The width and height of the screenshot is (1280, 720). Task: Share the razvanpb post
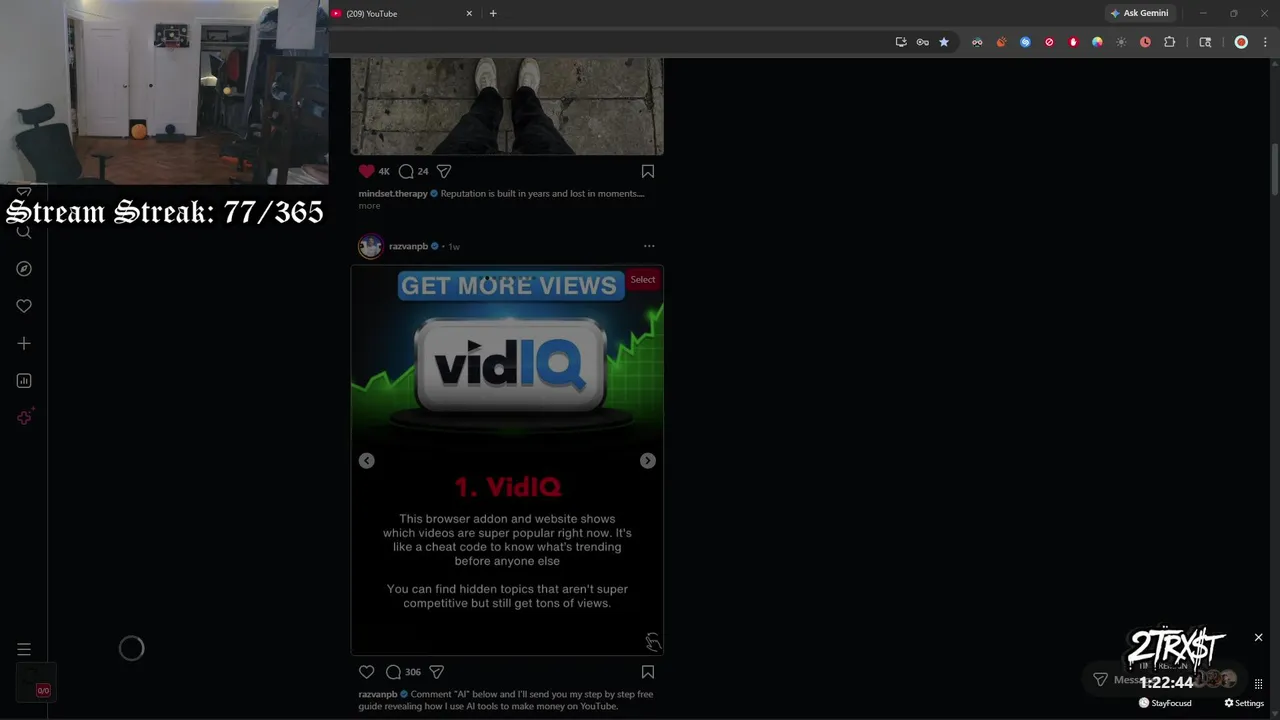pos(436,672)
